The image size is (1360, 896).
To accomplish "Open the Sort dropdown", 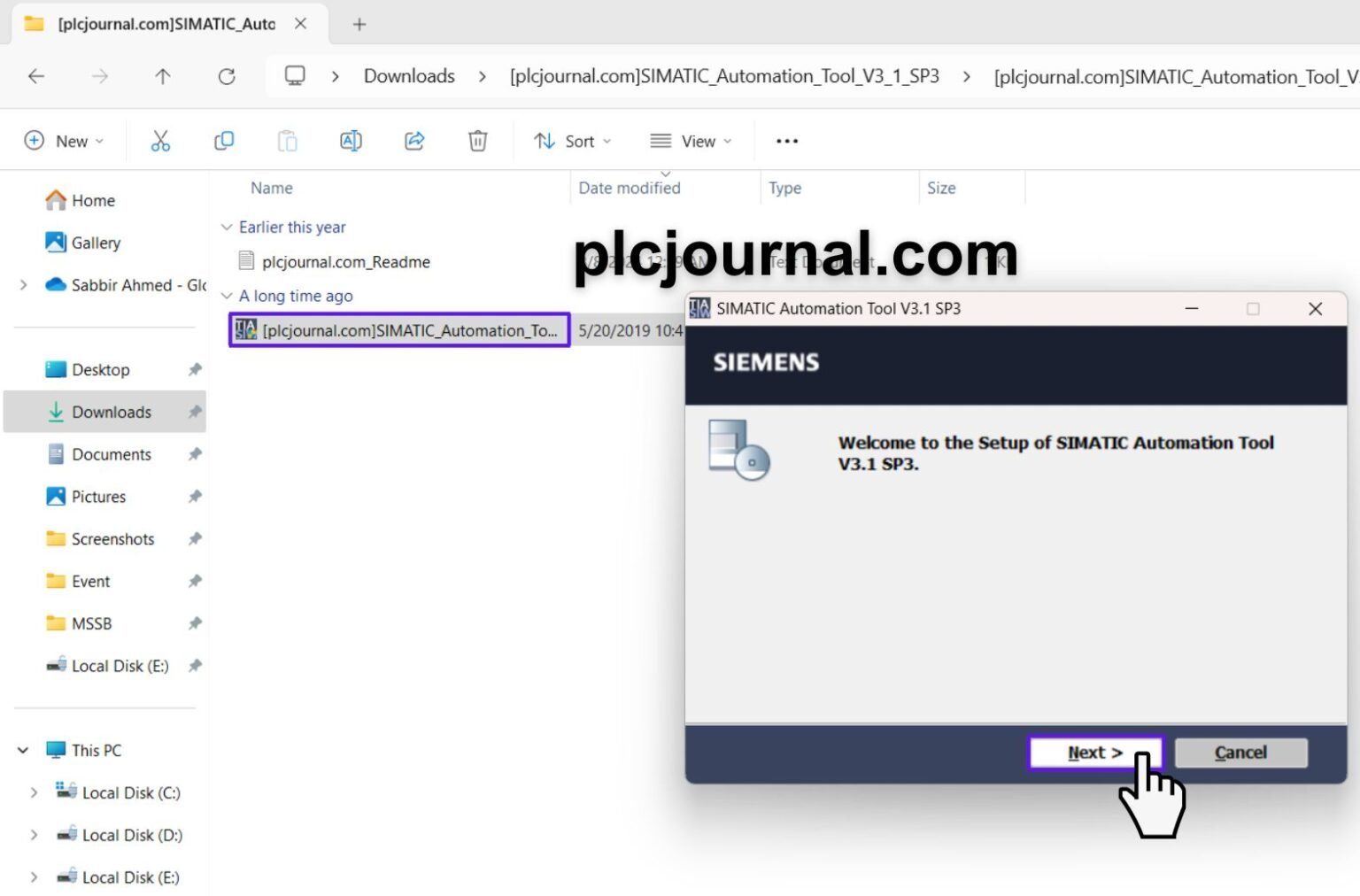I will [572, 141].
